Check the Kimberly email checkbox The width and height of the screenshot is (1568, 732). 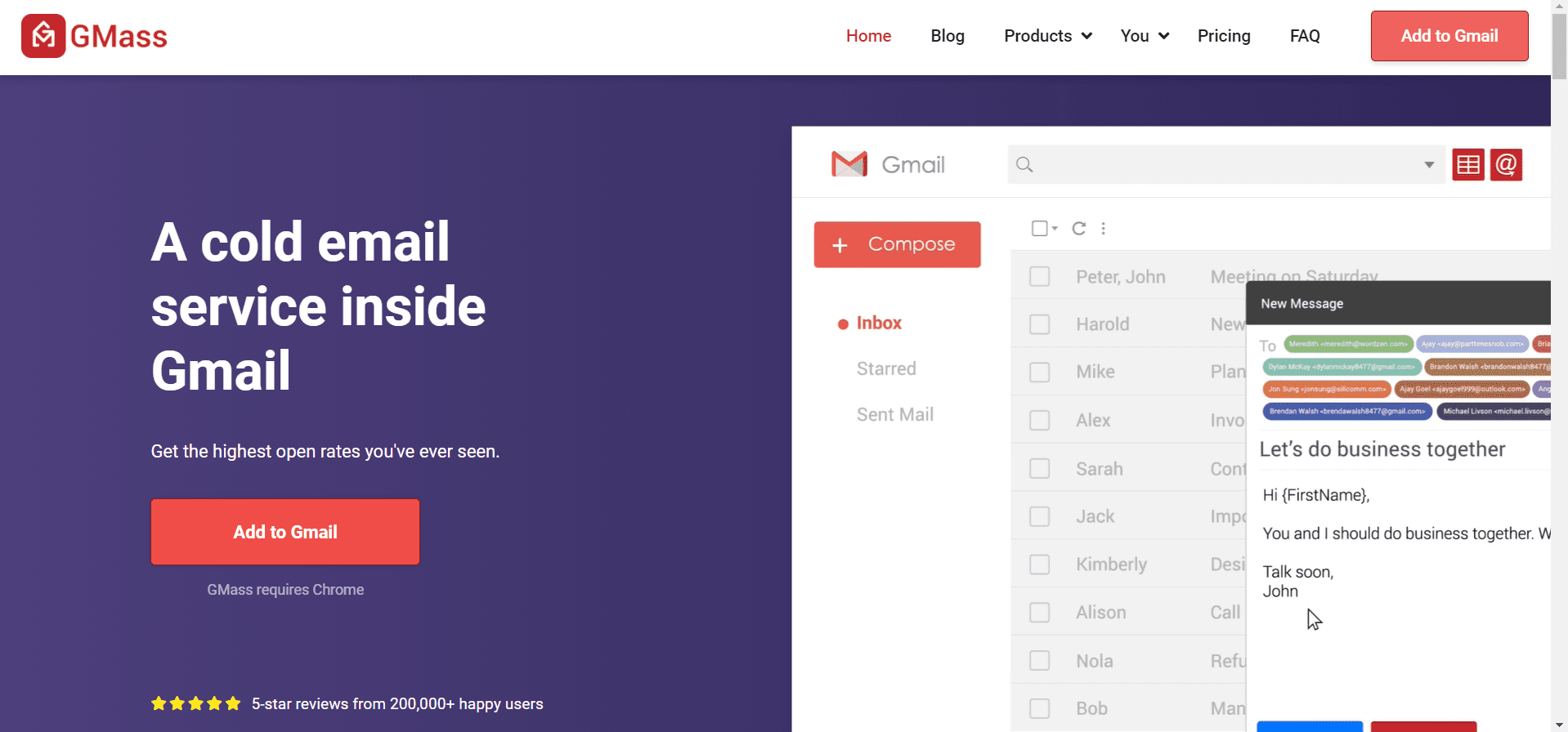(x=1040, y=565)
